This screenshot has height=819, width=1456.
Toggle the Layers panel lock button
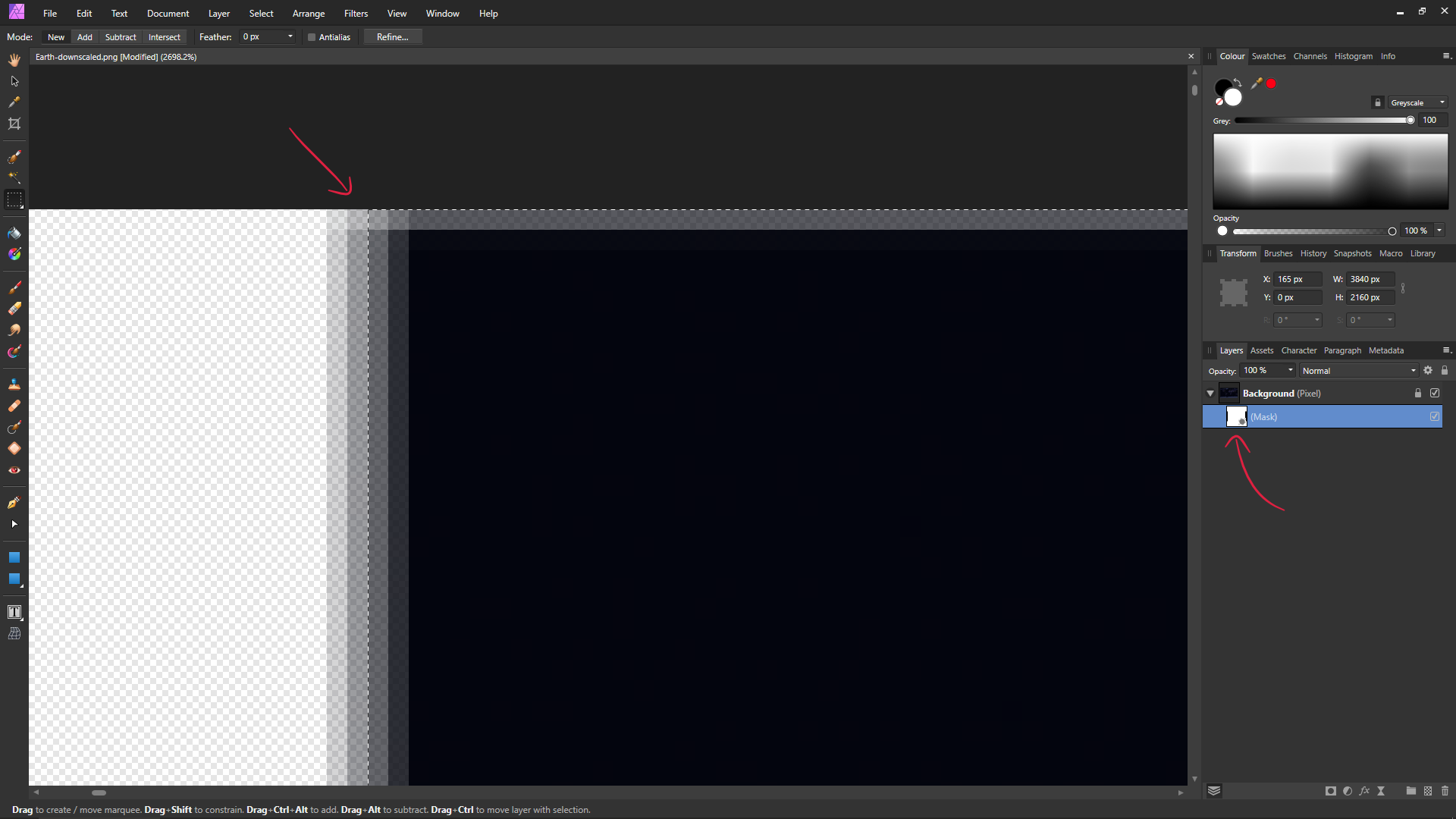pos(1445,371)
